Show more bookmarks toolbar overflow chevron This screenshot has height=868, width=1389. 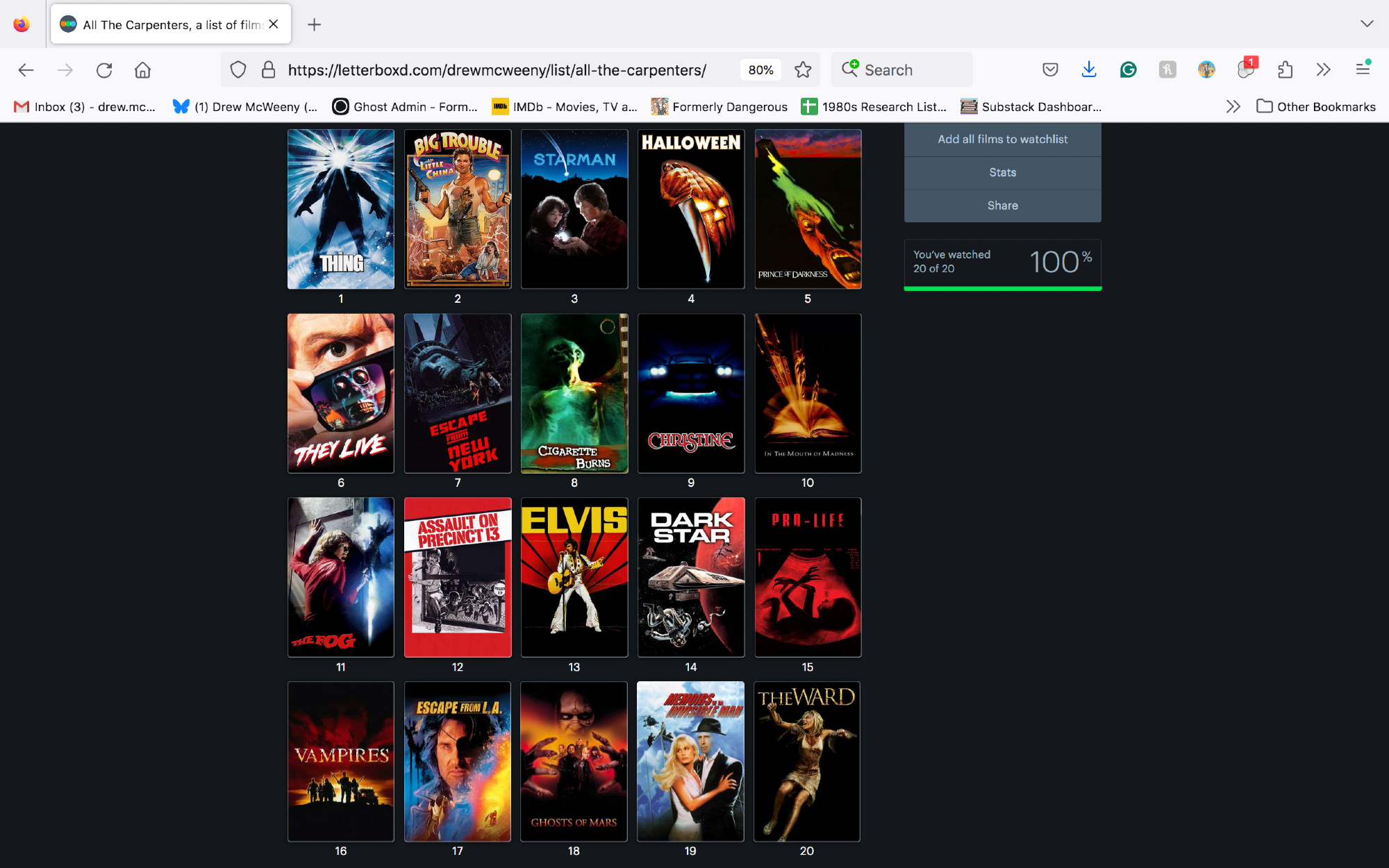1233,107
